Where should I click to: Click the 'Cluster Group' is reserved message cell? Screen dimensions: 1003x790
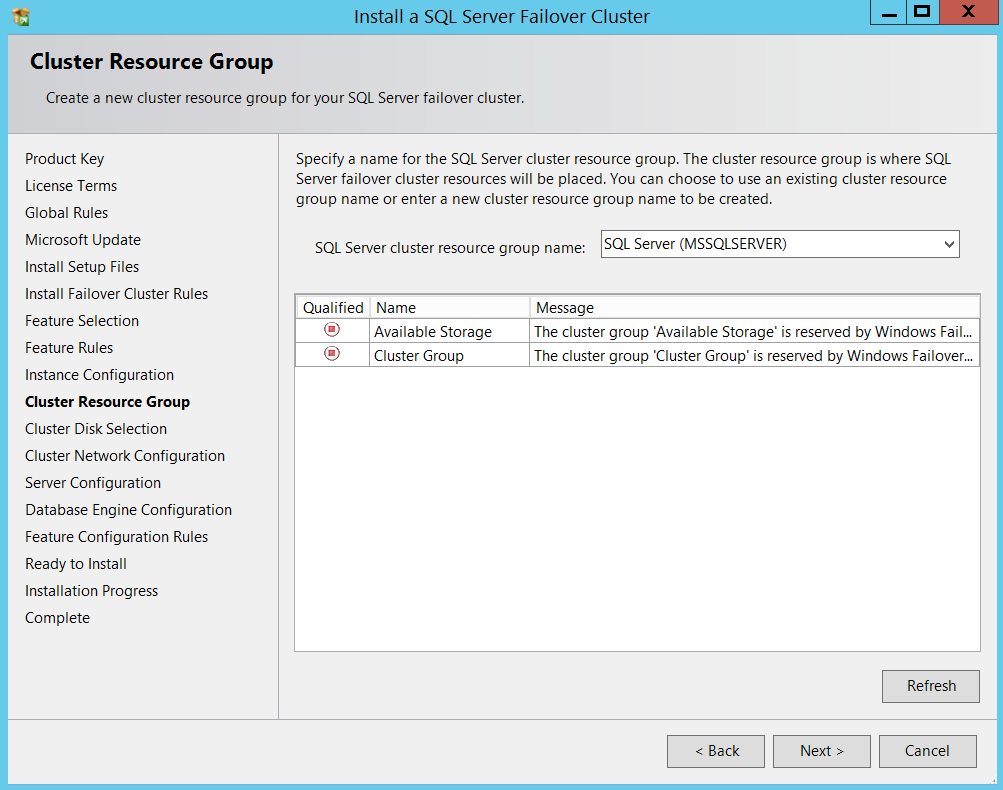(755, 356)
